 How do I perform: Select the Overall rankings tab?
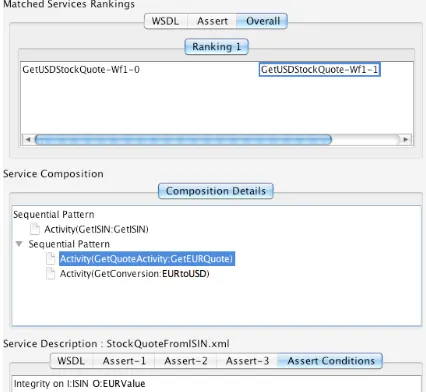click(262, 21)
